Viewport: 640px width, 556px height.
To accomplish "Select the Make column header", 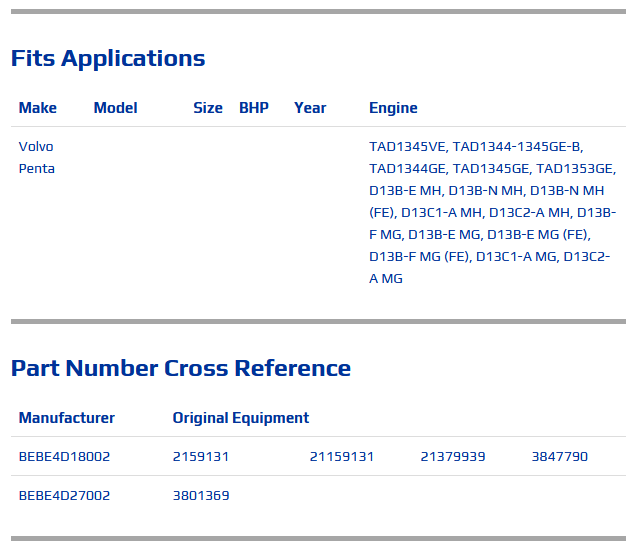I will 38,108.
